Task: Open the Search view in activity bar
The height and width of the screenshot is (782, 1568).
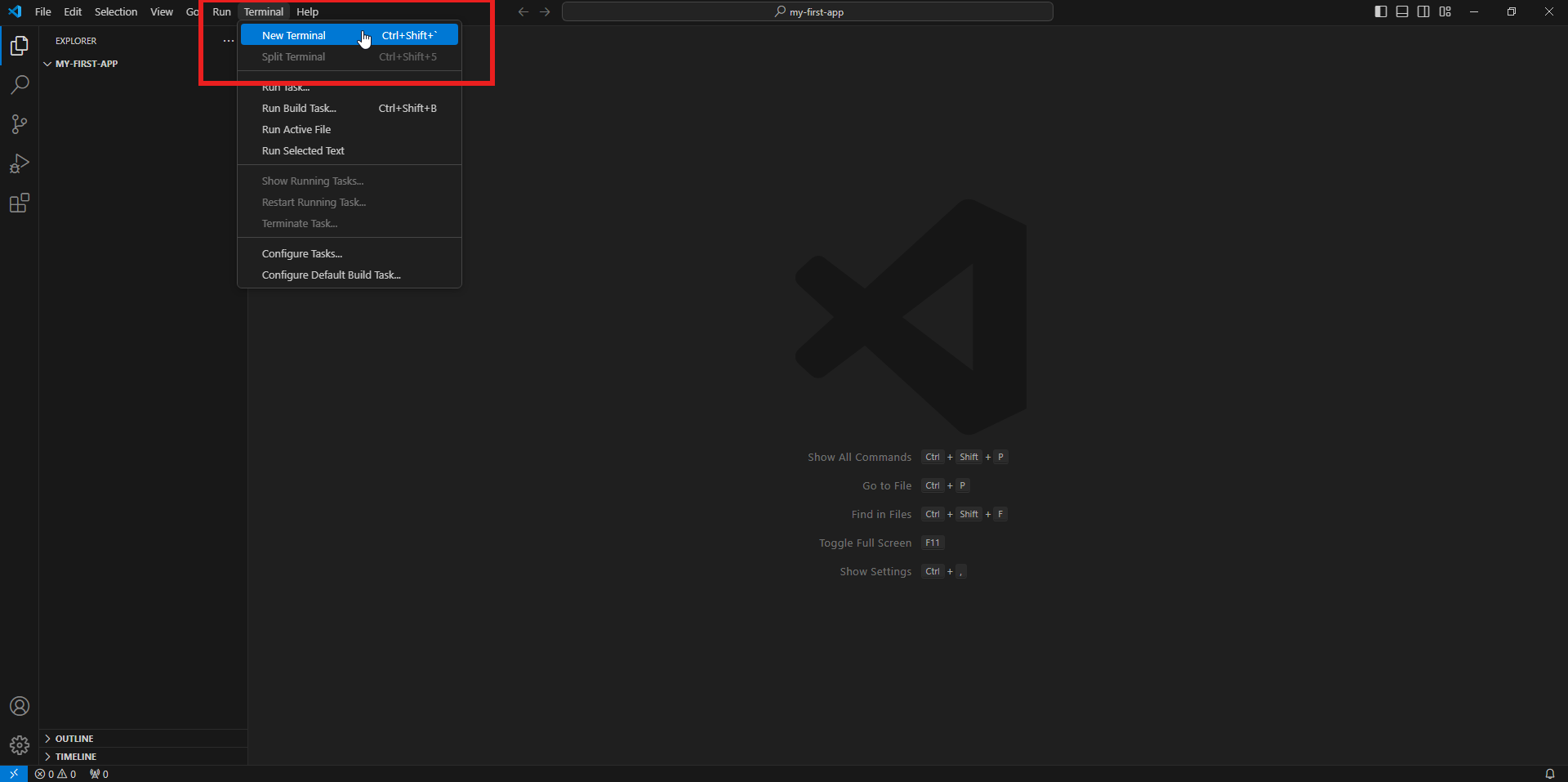Action: pos(20,85)
